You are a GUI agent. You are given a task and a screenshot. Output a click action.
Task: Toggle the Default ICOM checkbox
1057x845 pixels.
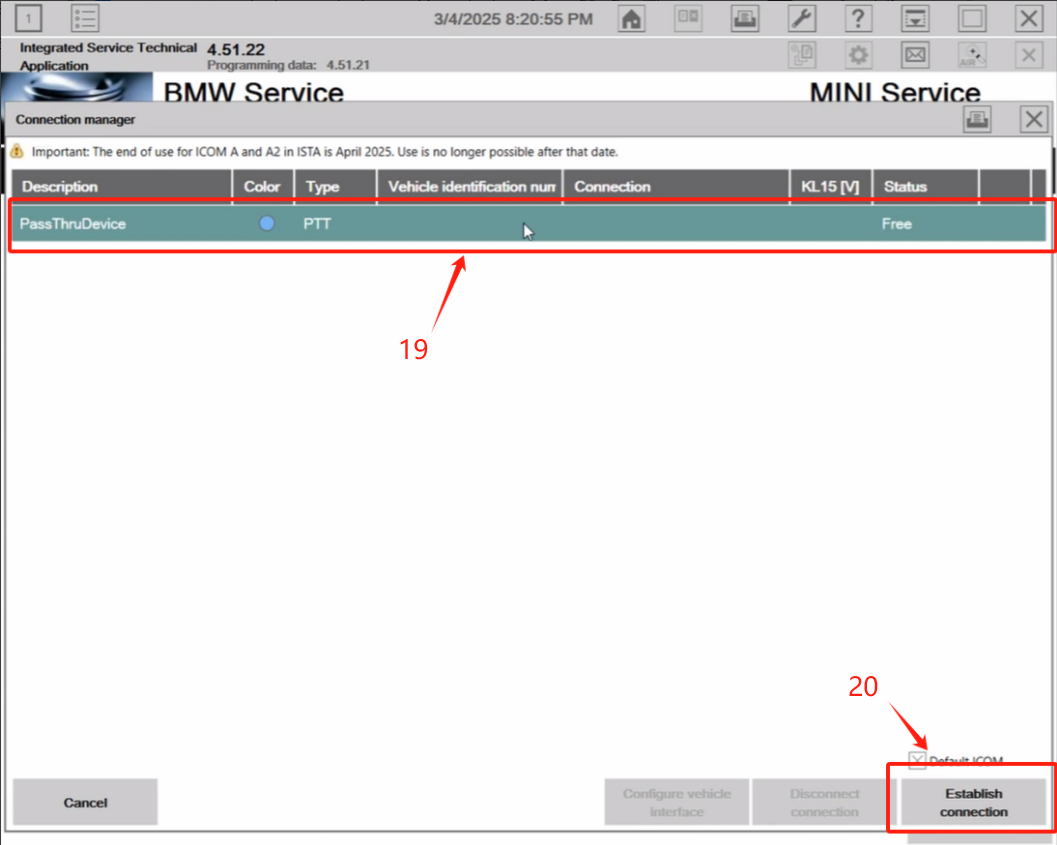pos(917,760)
